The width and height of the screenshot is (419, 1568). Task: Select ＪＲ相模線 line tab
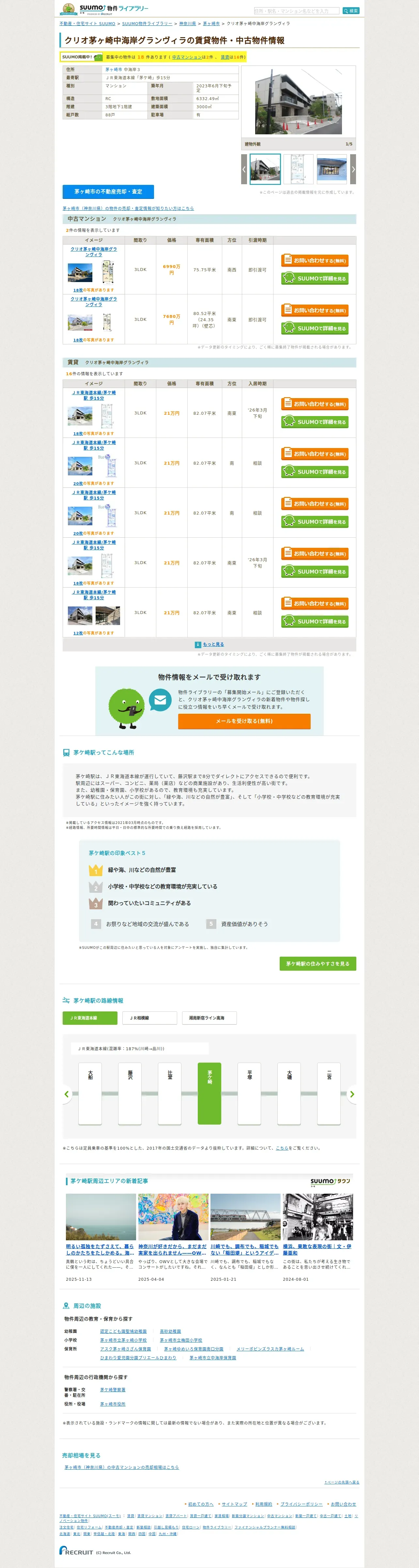[149, 1018]
